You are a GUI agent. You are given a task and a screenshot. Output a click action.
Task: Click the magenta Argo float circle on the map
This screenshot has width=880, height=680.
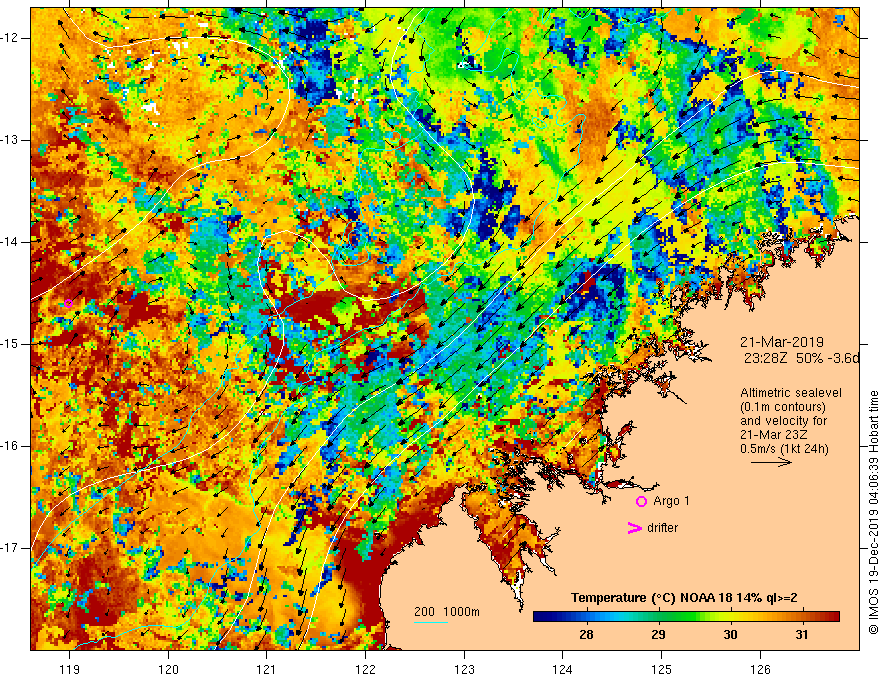[x=68, y=304]
